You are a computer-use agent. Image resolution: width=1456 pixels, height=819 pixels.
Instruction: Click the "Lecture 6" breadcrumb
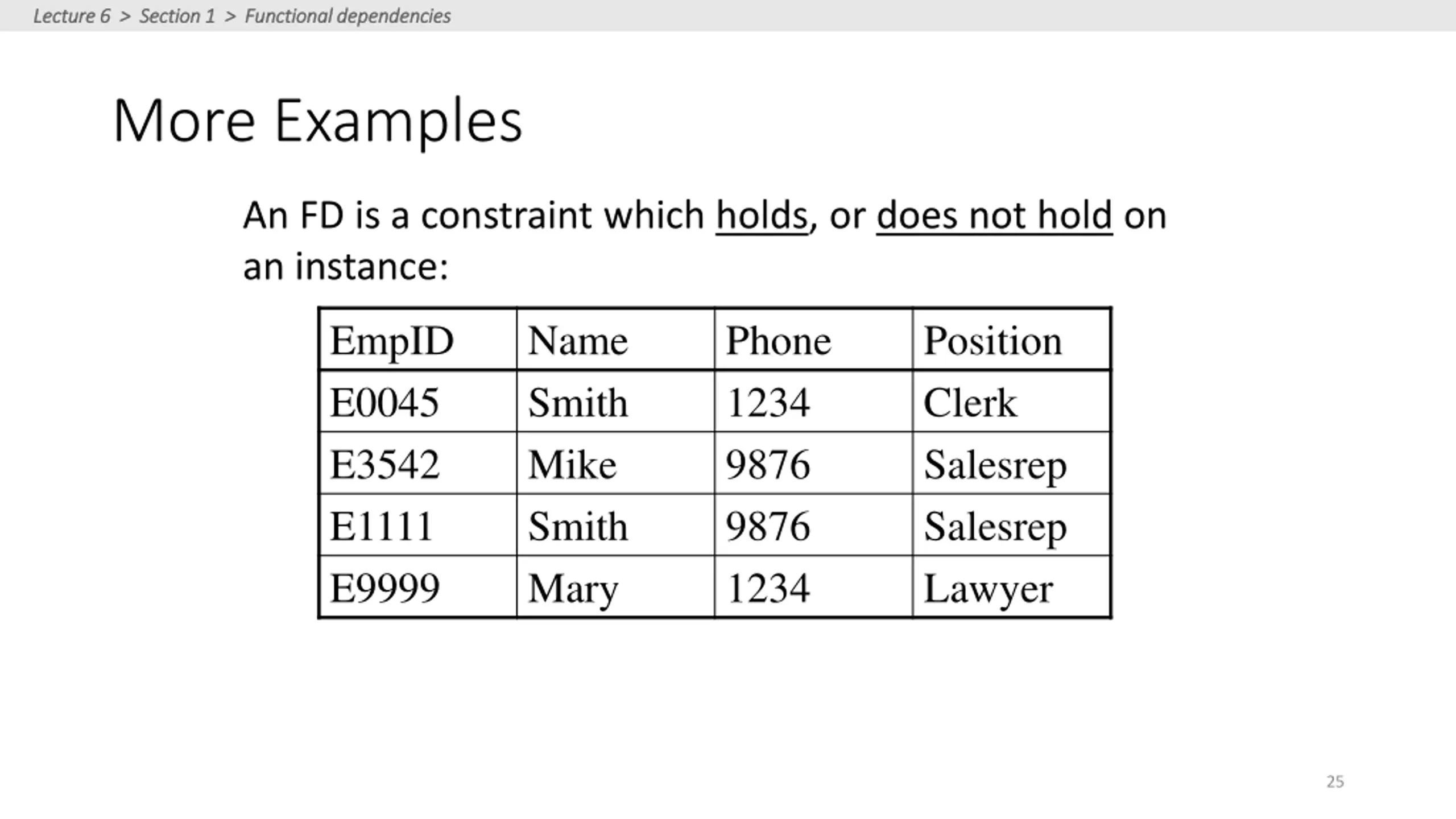coord(72,16)
